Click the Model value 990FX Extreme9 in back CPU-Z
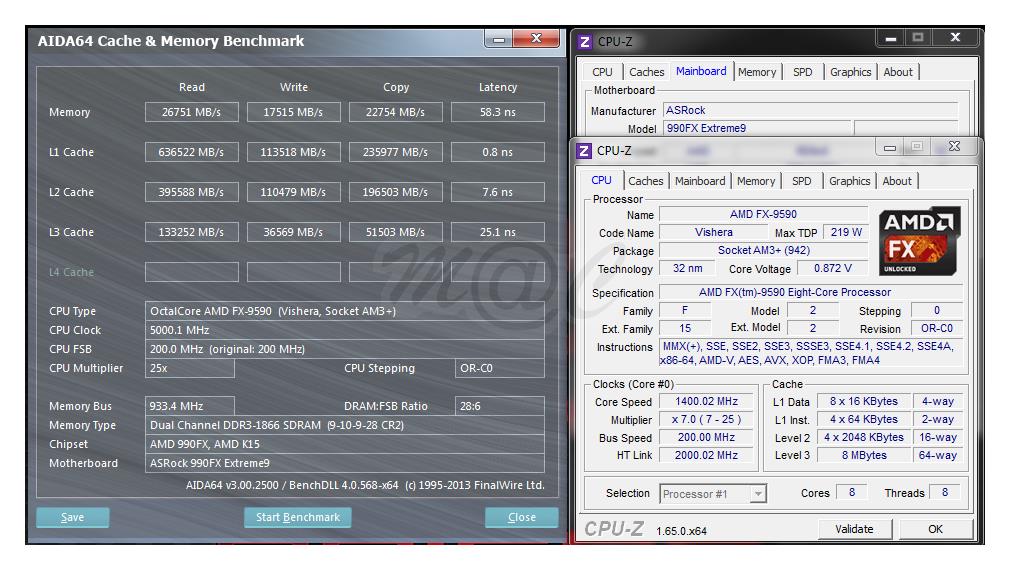Screen dimensions: 1010x570 click(757, 128)
